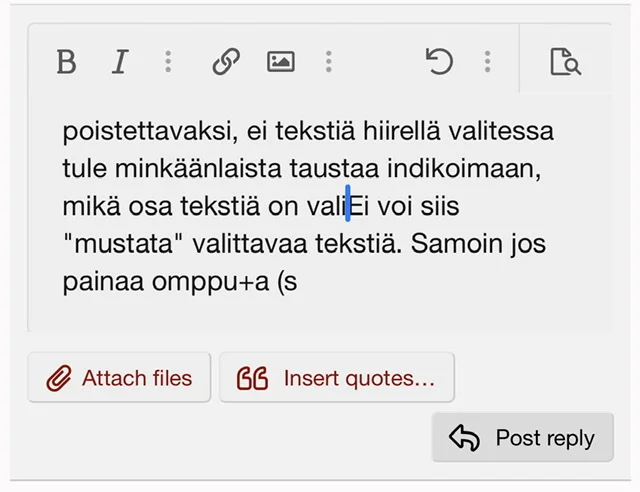Click the word "painaa" in last line
640x492 pixels.
[95, 282]
